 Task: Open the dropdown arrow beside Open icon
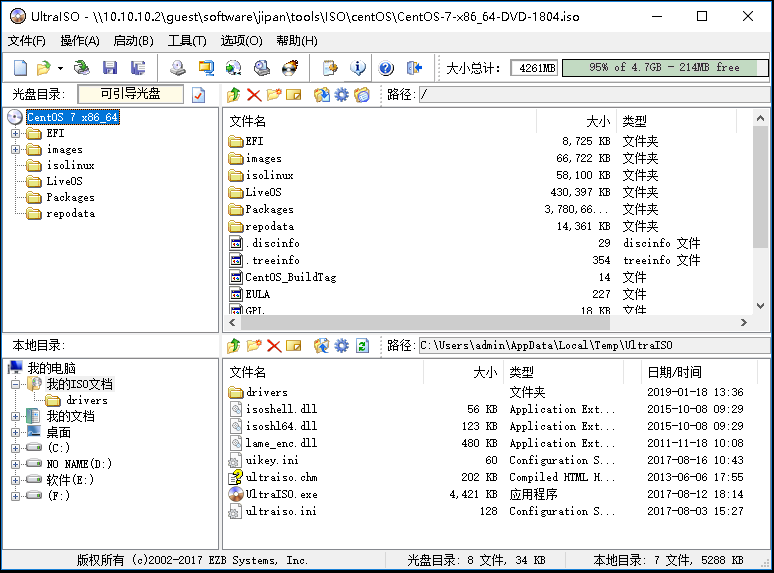(x=60, y=68)
